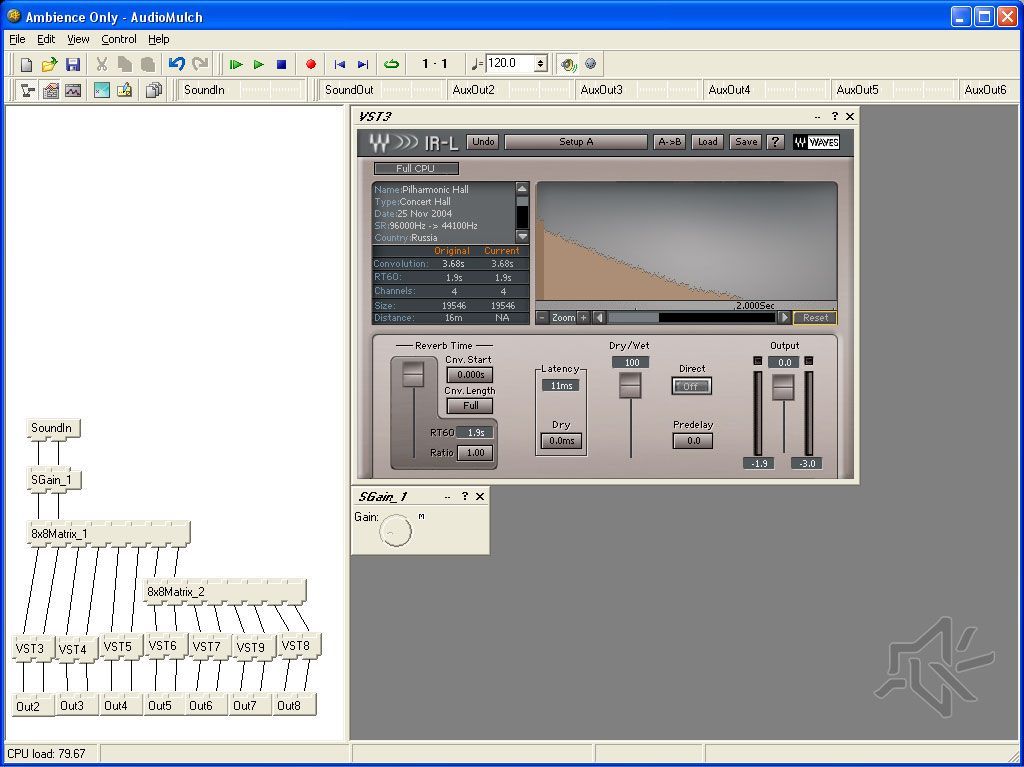Open the Save preset menu in IR-L

point(746,142)
